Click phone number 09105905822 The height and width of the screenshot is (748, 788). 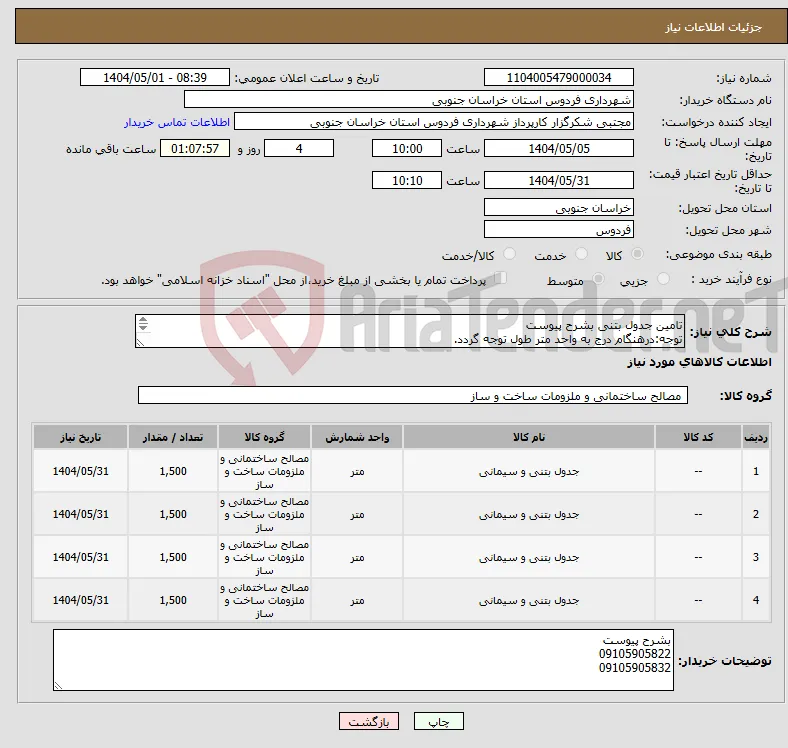coord(635,654)
